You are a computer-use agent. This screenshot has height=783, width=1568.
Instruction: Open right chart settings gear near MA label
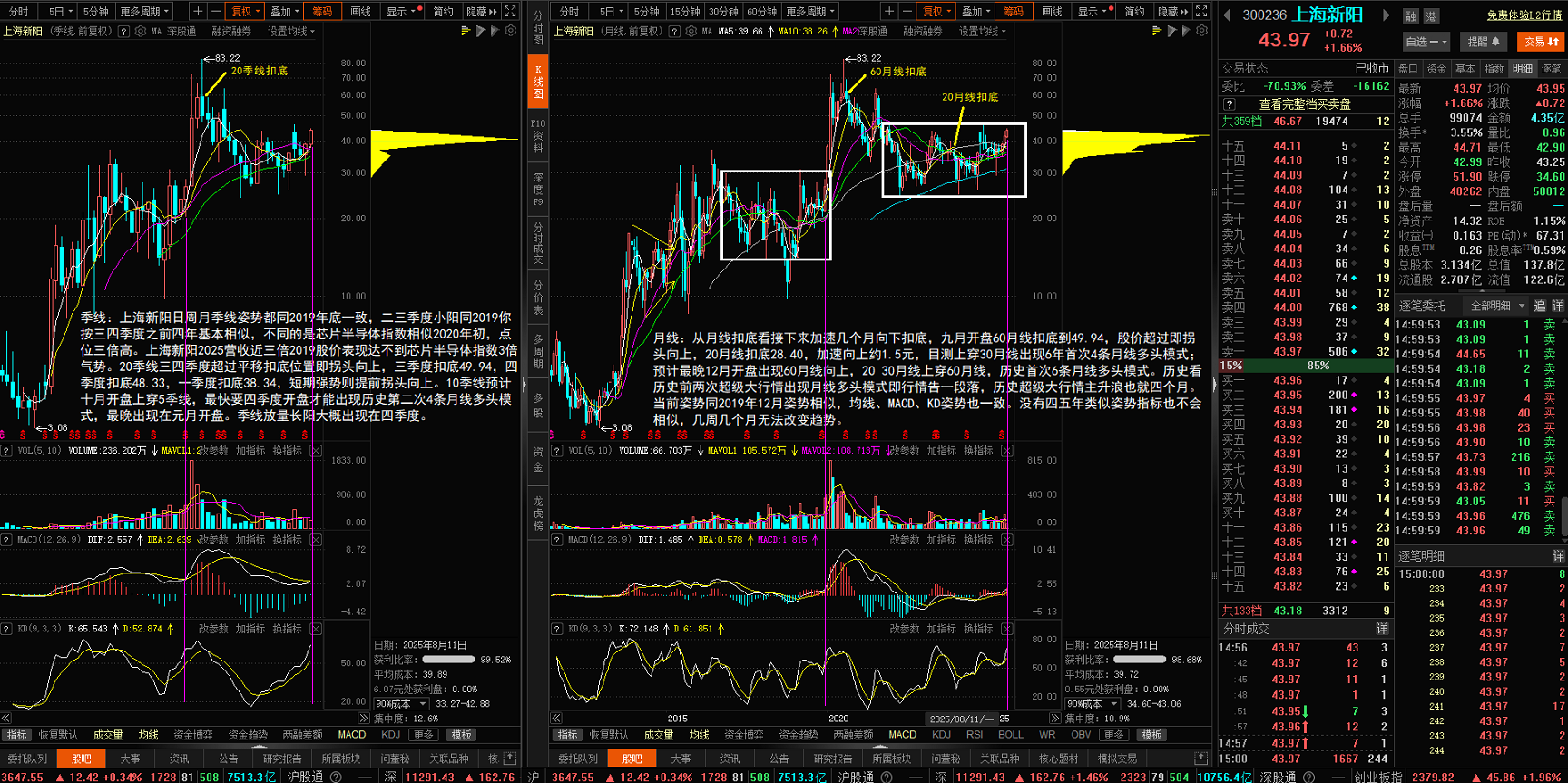pyautogui.click(x=691, y=31)
